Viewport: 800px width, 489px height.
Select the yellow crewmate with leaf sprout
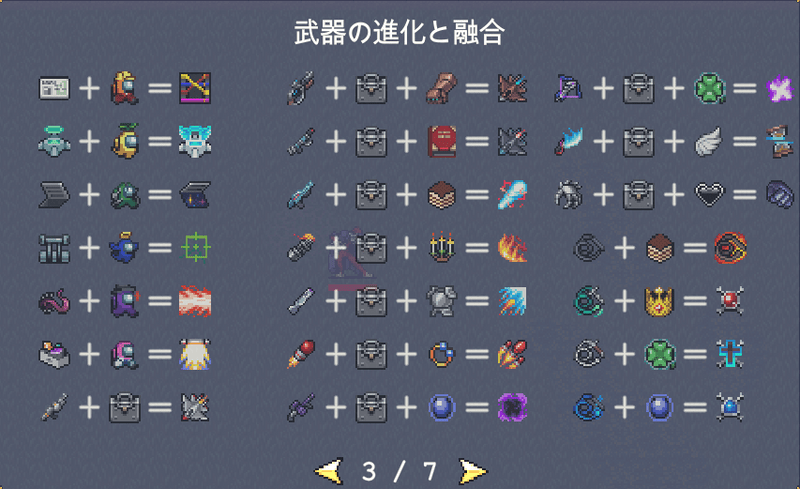(x=125, y=141)
